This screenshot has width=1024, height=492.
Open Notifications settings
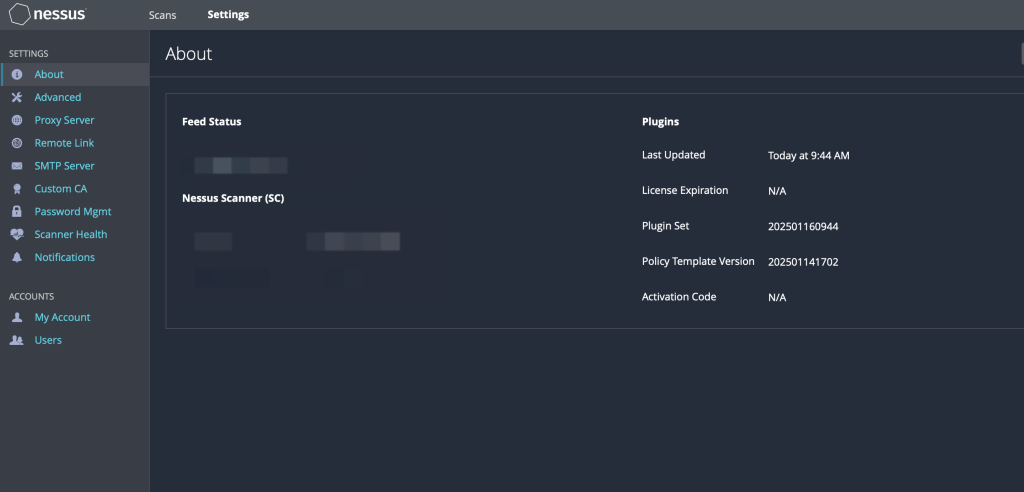point(65,257)
